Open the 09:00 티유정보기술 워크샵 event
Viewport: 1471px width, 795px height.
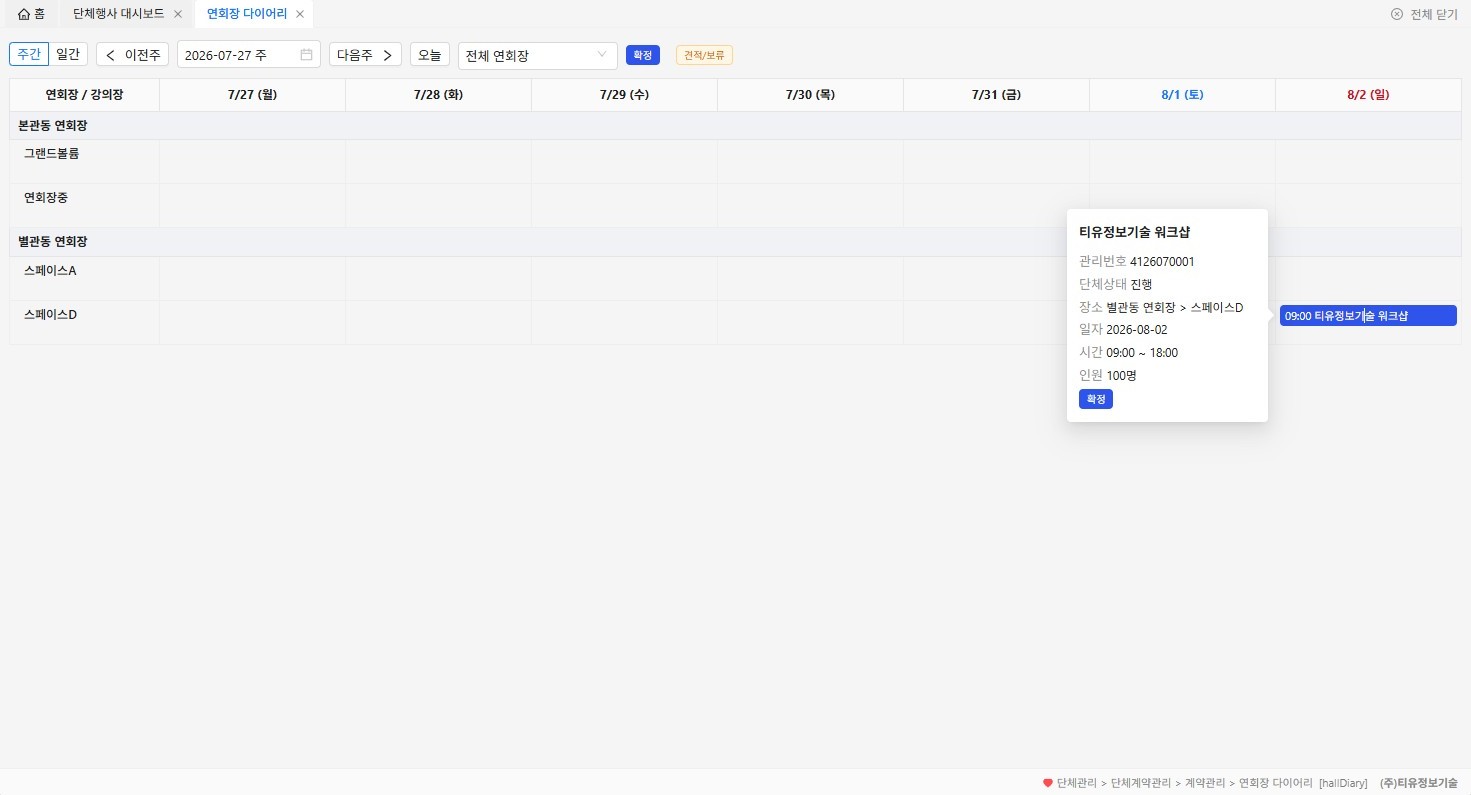[1368, 316]
